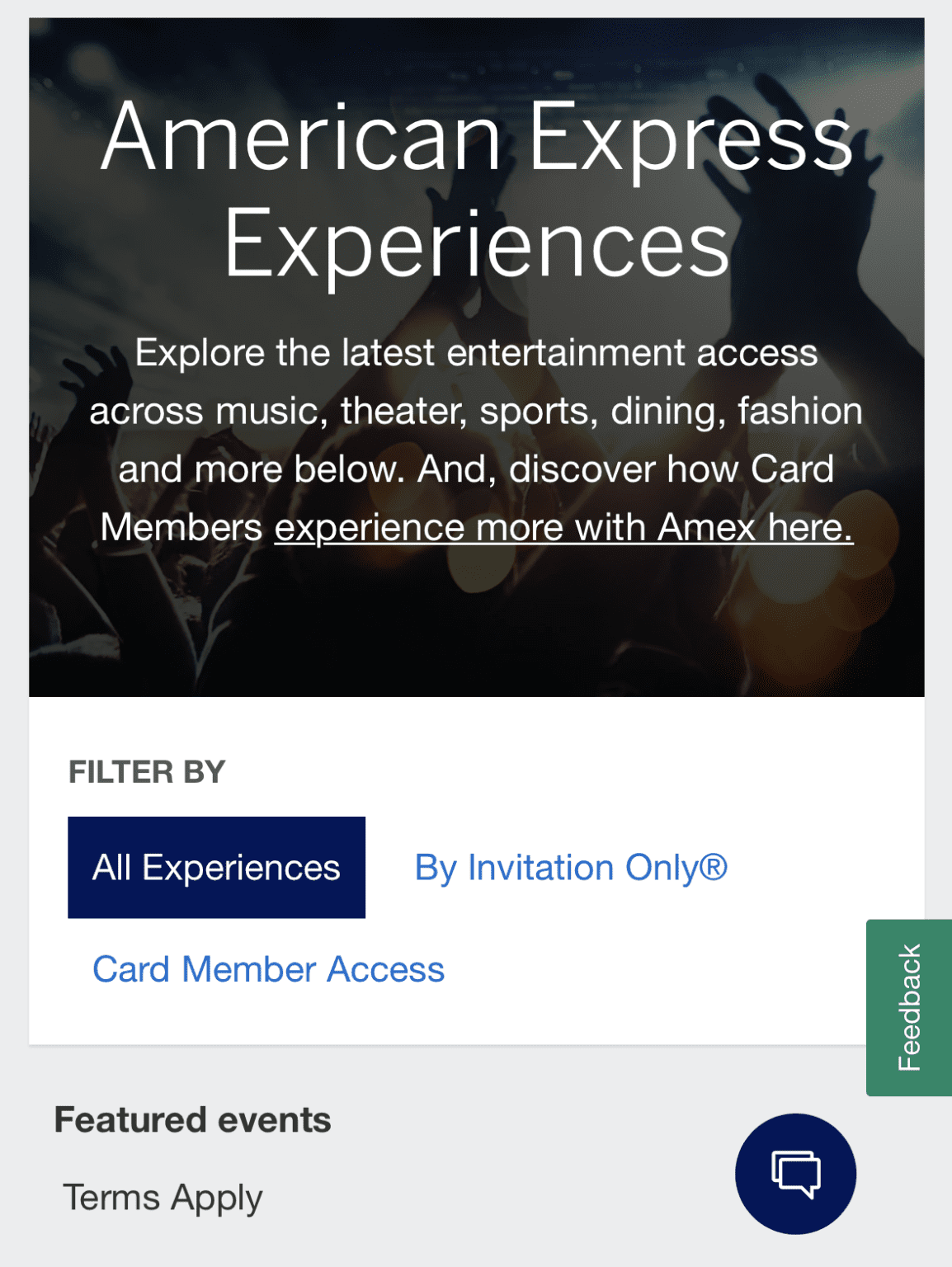This screenshot has height=1267, width=952.
Task: Choose By Invitation Only® under FILTER BY
Action: click(572, 867)
